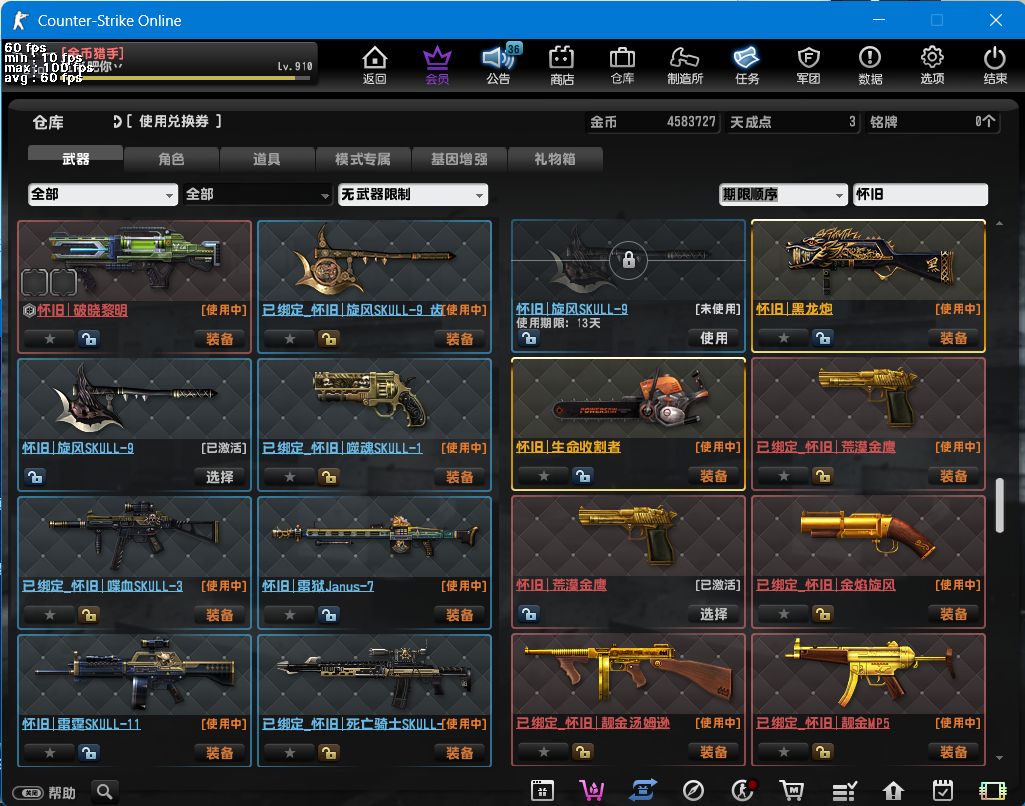Equip 雷狱Janus-7 with 装备 button
1025x806 pixels.
click(x=459, y=614)
